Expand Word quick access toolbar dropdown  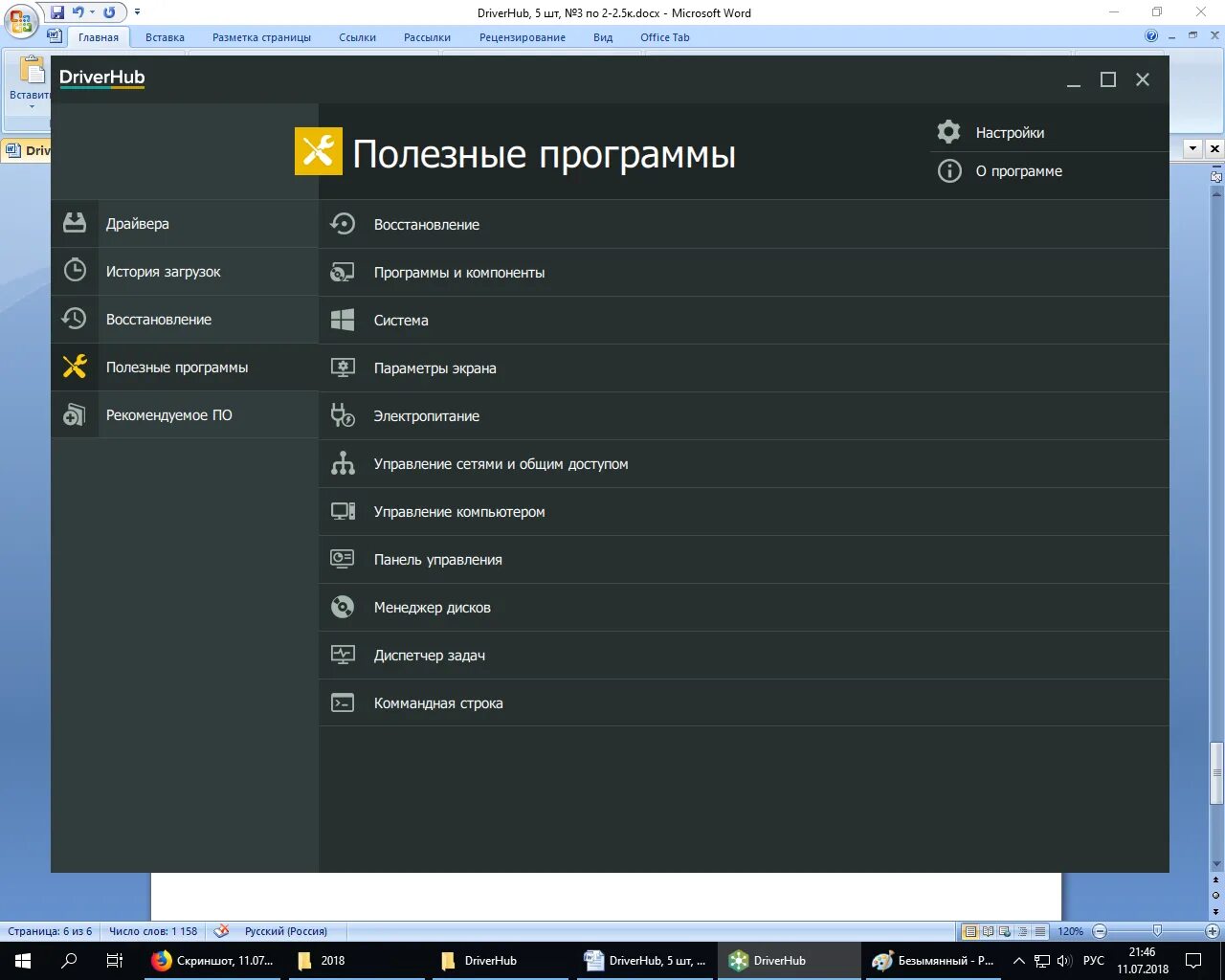137,12
